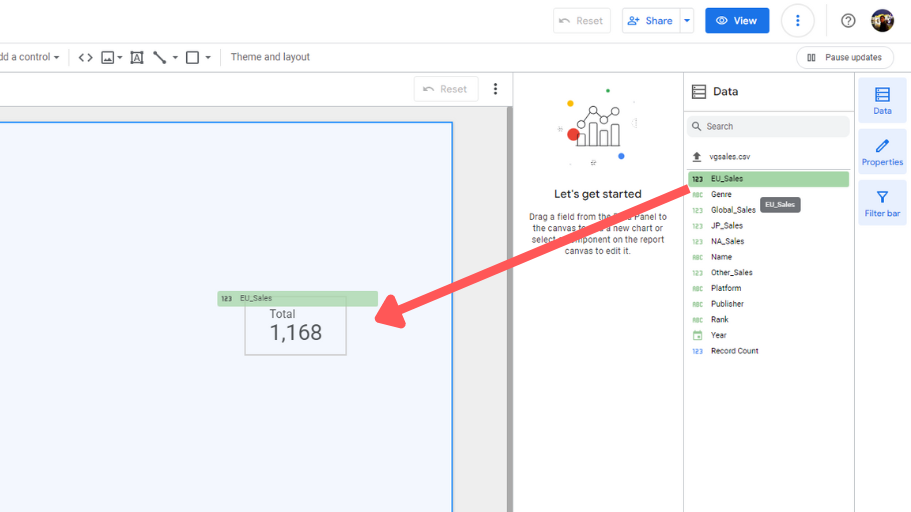Click the blue View button
911x512 pixels.
click(737, 21)
